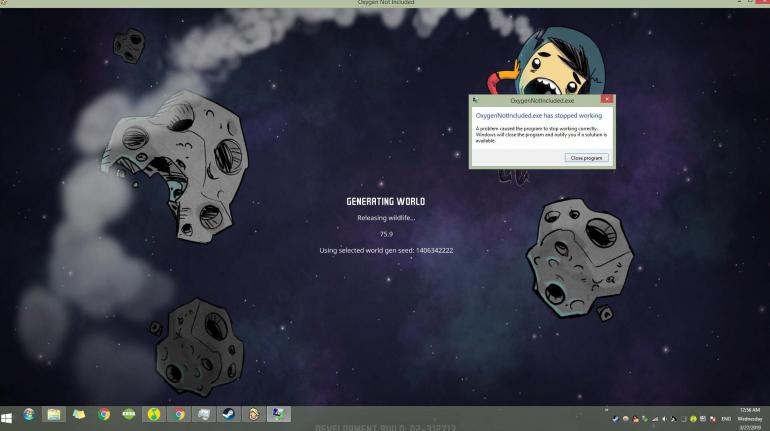The width and height of the screenshot is (770, 431).
Task: Open the taskbar clock showing 12:56 AM
Action: tap(750, 419)
